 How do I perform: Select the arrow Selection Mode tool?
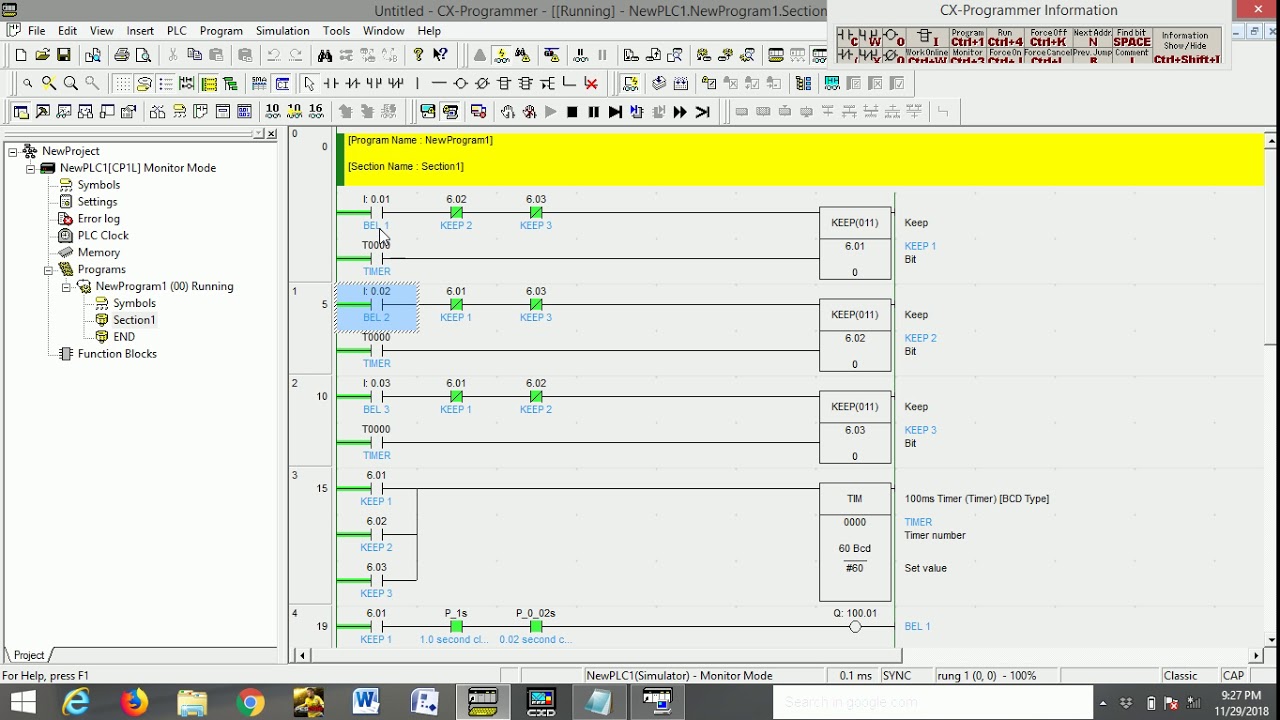pos(309,84)
